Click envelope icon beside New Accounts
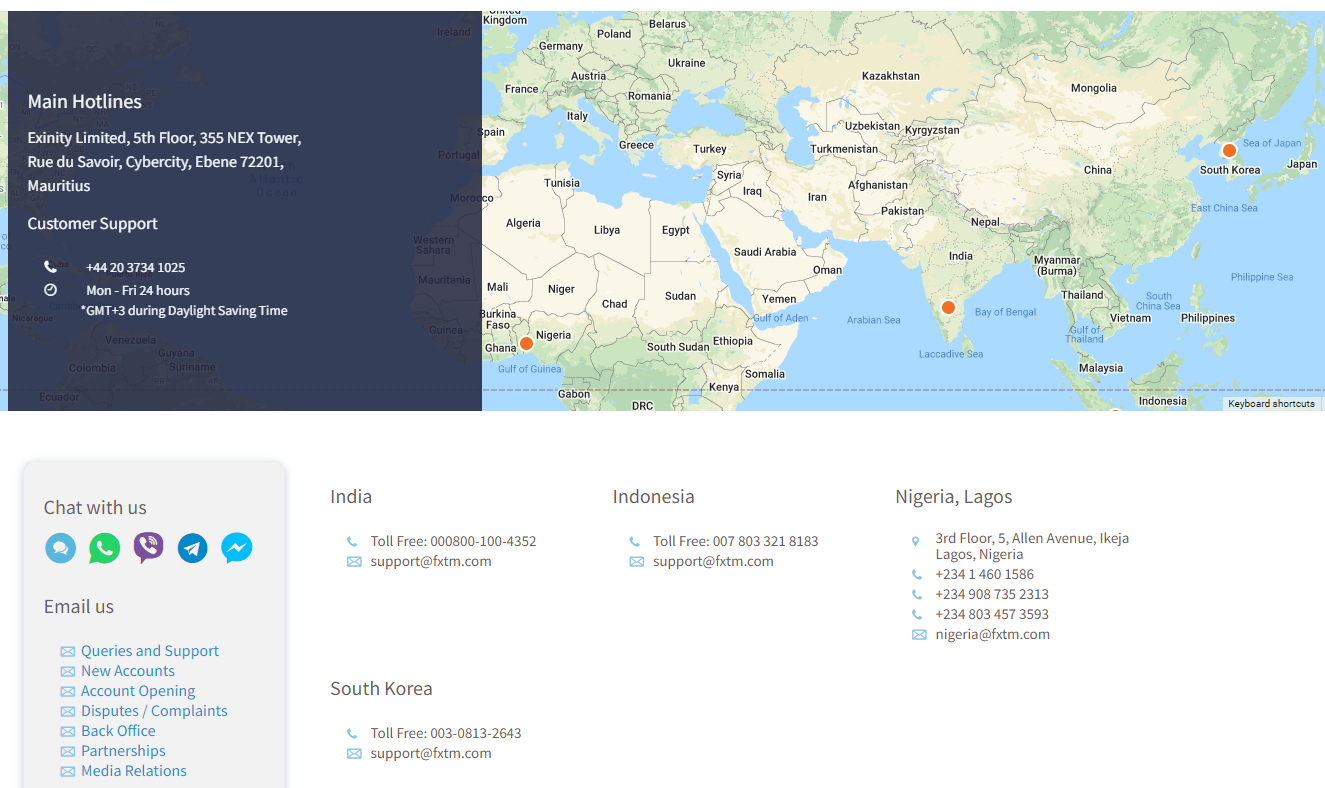This screenshot has height=788, width=1325. pyautogui.click(x=68, y=672)
